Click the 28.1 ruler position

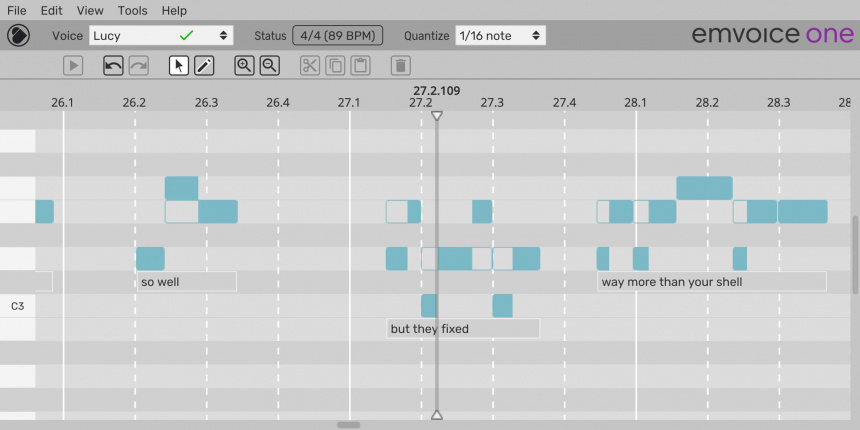coord(636,103)
